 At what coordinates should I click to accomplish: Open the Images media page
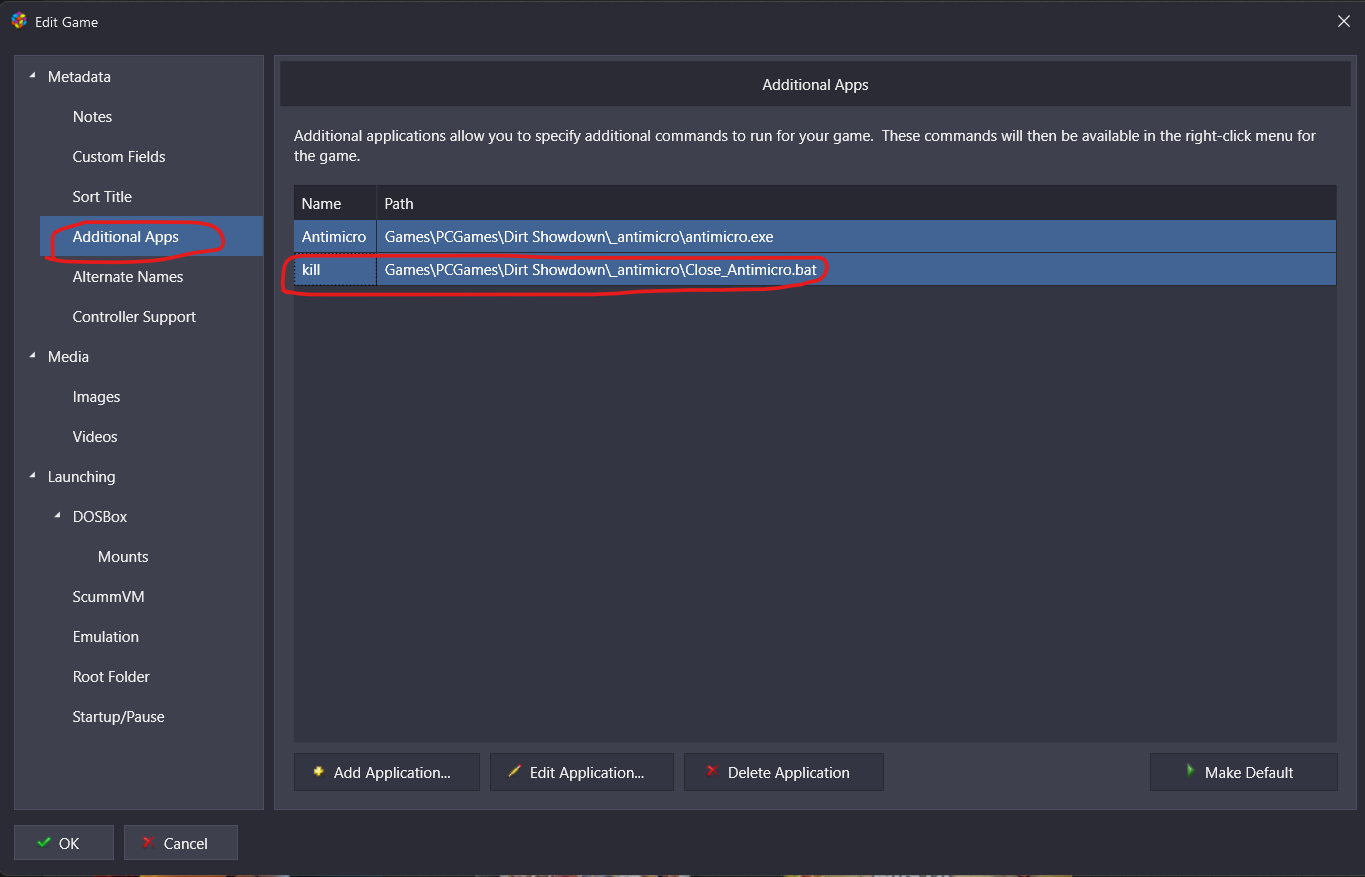pos(96,397)
